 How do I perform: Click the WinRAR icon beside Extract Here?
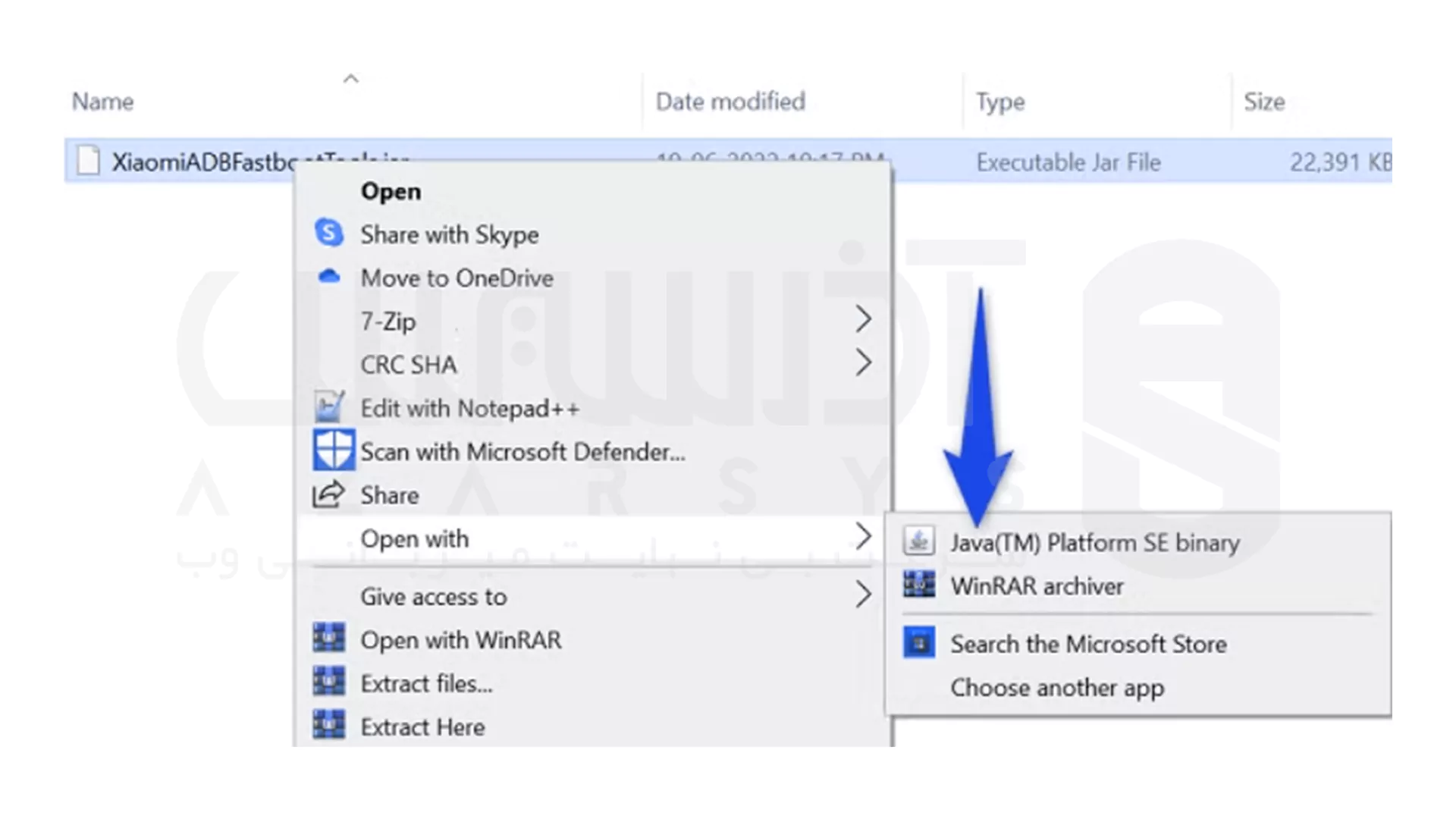(x=329, y=726)
